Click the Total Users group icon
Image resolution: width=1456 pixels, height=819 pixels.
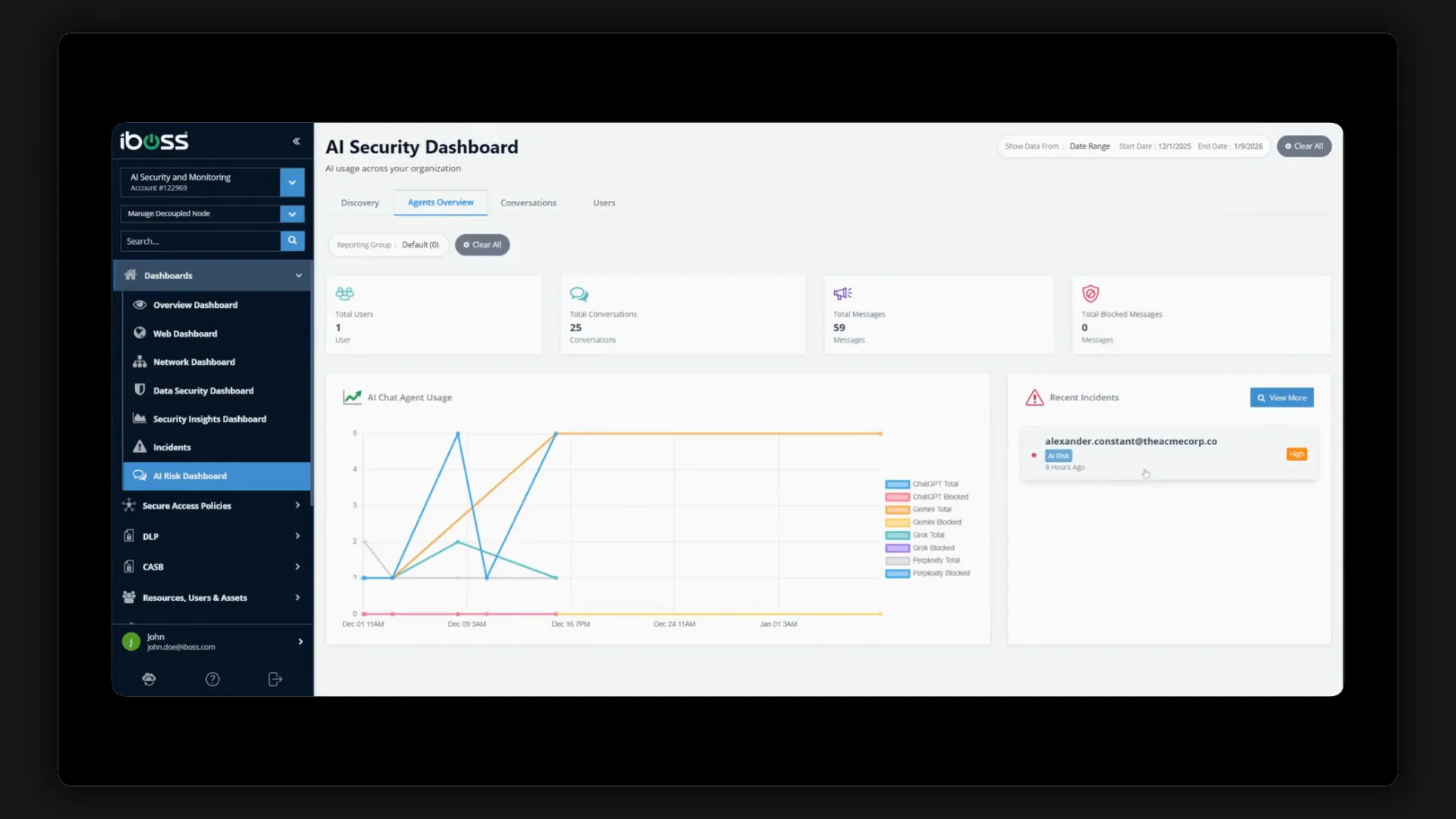(x=344, y=293)
